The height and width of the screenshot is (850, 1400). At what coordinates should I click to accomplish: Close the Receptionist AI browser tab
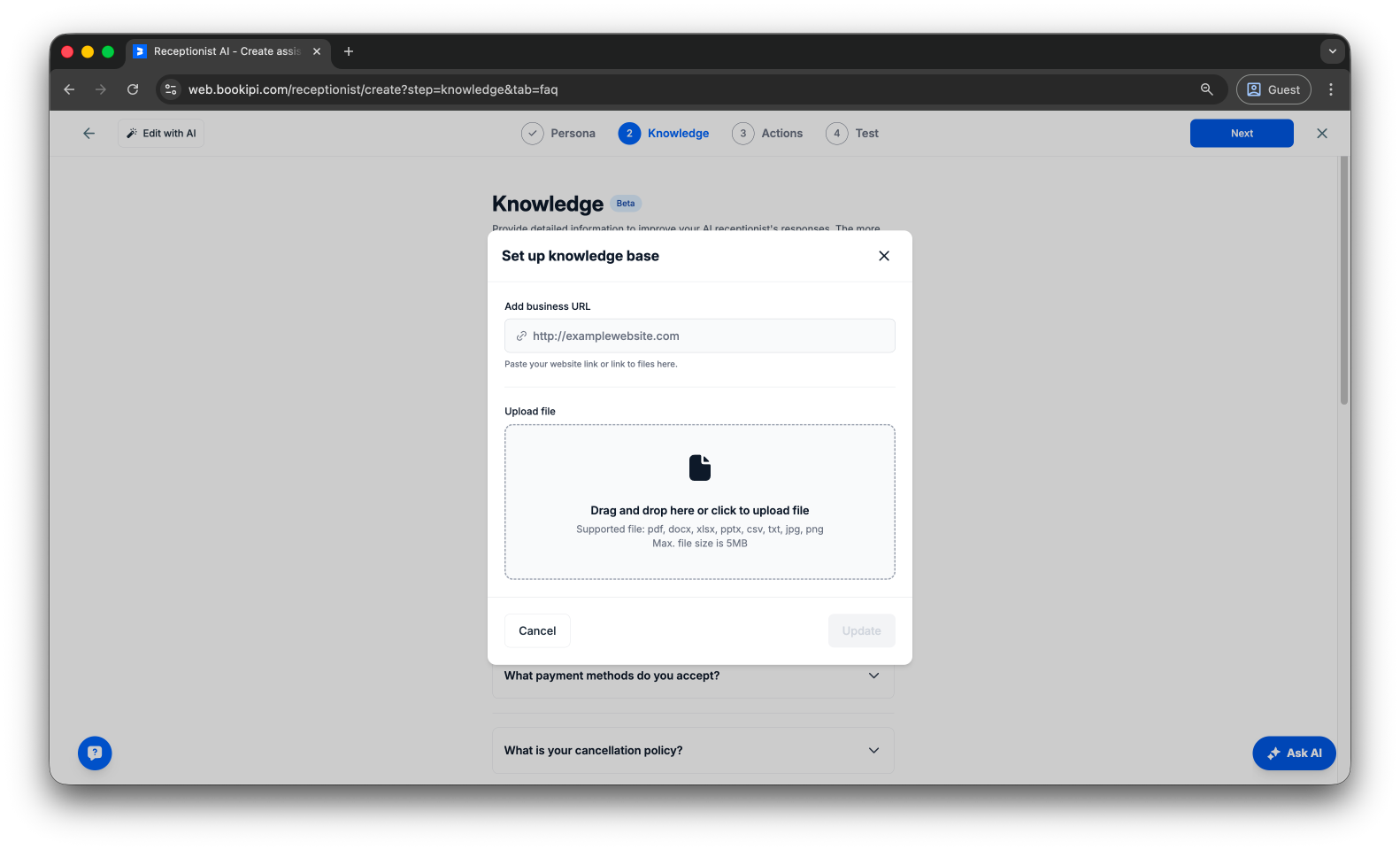point(317,51)
